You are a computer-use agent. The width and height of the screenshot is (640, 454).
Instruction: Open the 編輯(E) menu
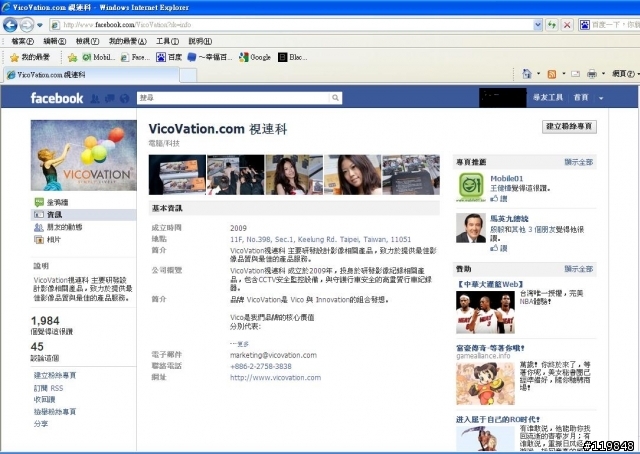tap(55, 41)
